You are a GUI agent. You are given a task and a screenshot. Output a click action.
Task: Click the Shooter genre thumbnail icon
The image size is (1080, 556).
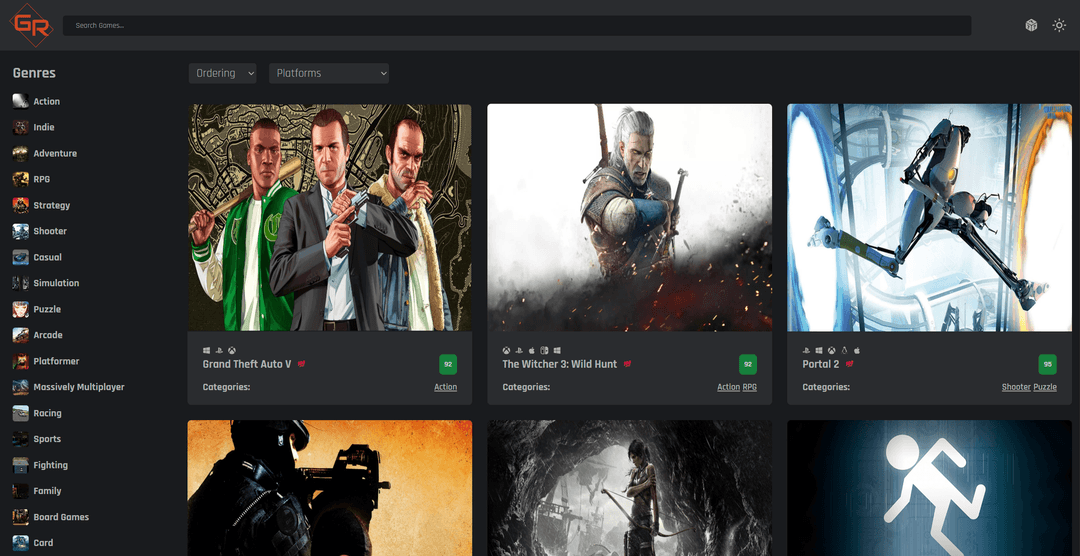tap(21, 231)
